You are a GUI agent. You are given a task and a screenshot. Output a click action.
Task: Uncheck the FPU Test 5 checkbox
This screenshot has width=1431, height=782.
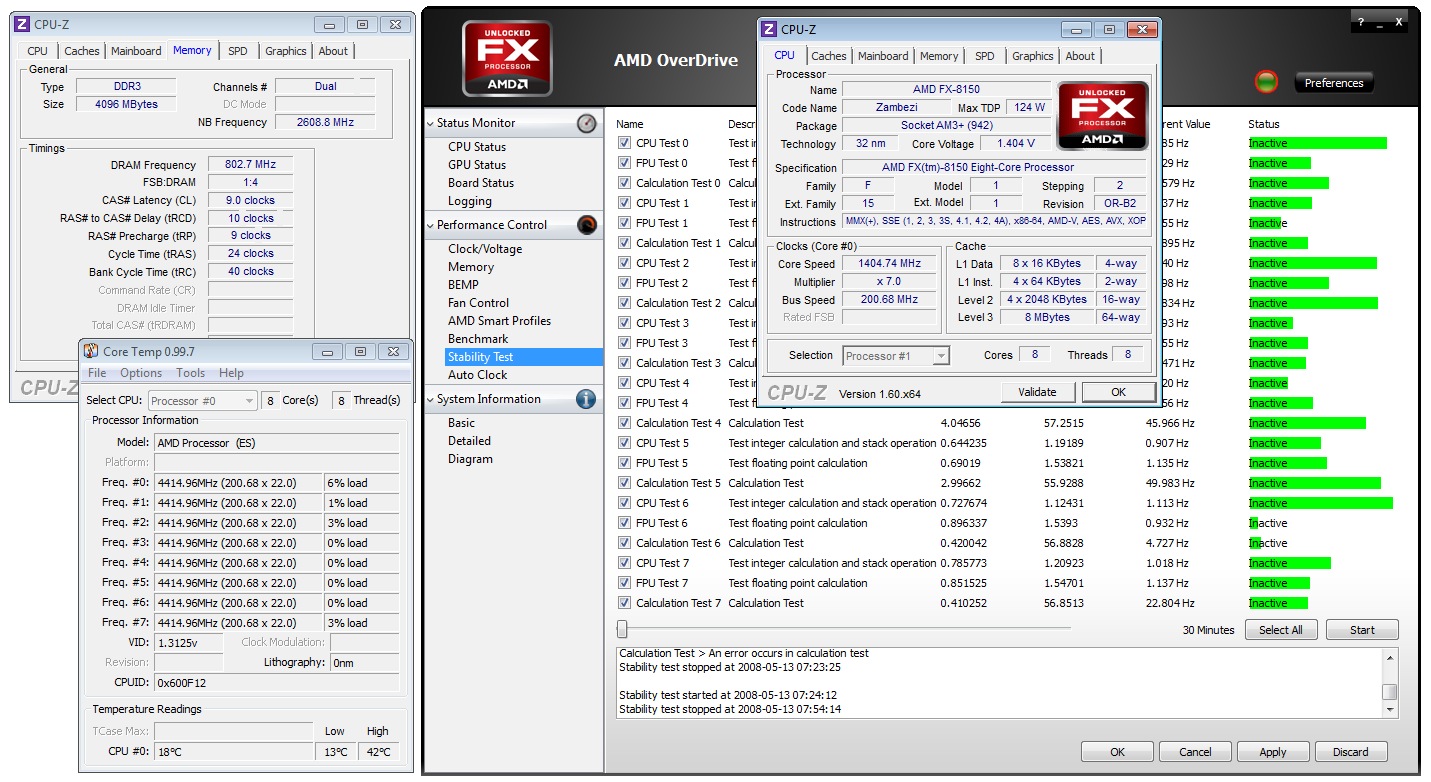pyautogui.click(x=624, y=463)
